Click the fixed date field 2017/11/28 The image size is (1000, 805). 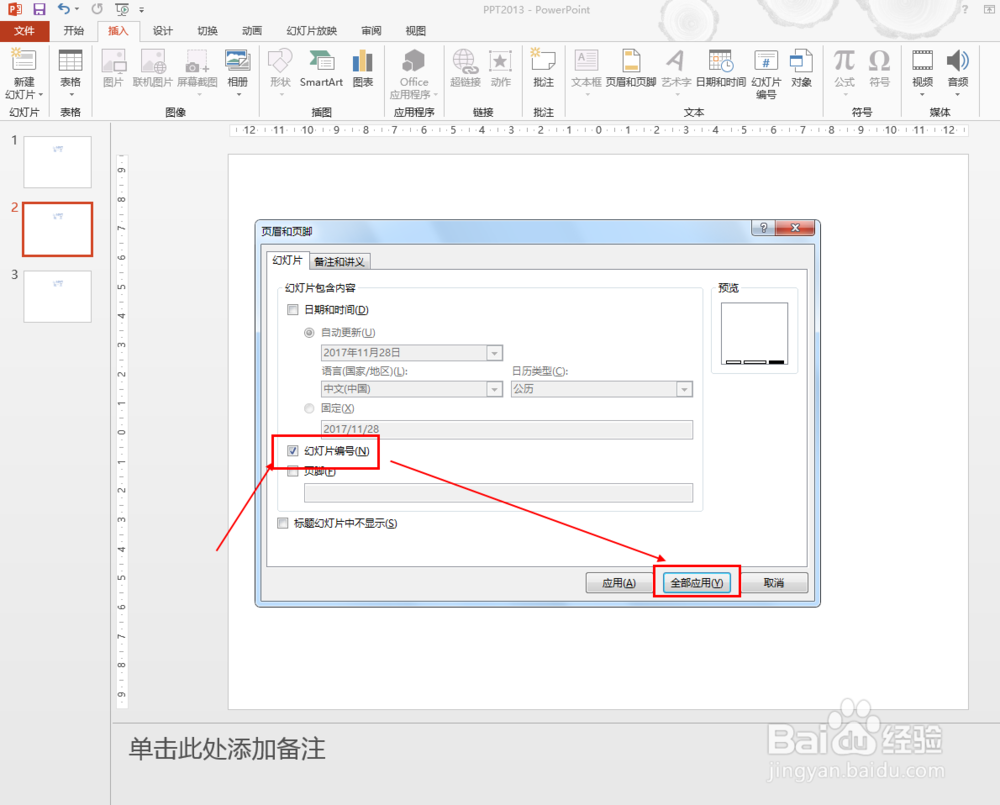pos(506,429)
